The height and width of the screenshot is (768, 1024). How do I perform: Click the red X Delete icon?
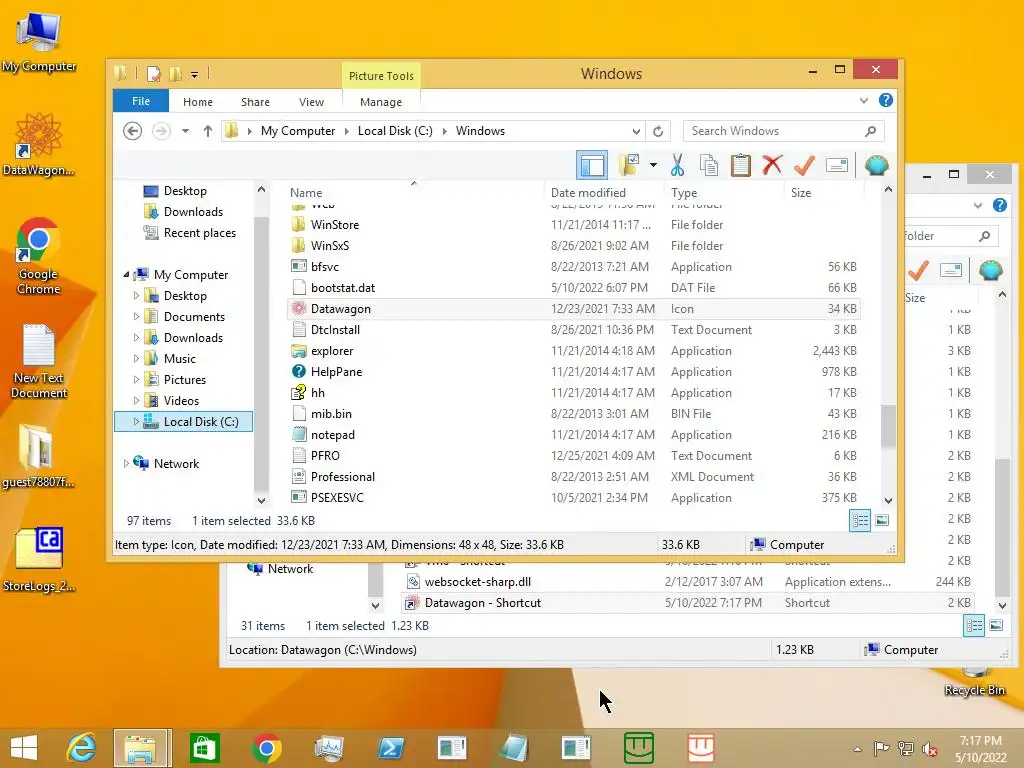click(772, 165)
